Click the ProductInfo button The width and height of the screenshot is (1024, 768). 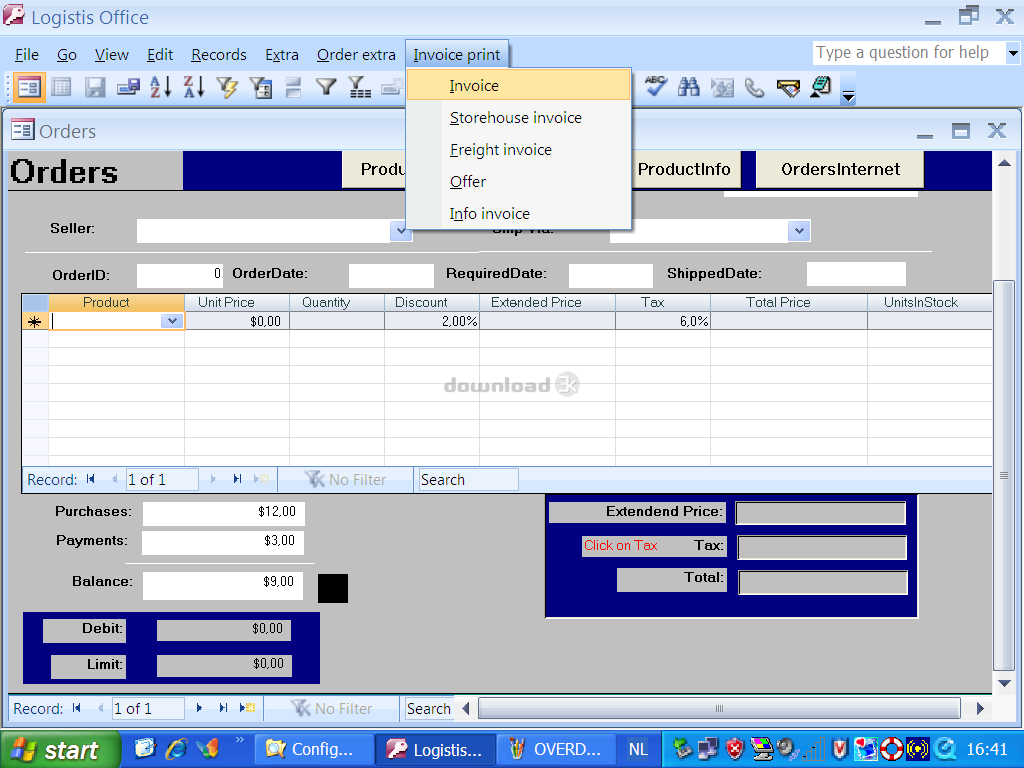pyautogui.click(x=686, y=170)
